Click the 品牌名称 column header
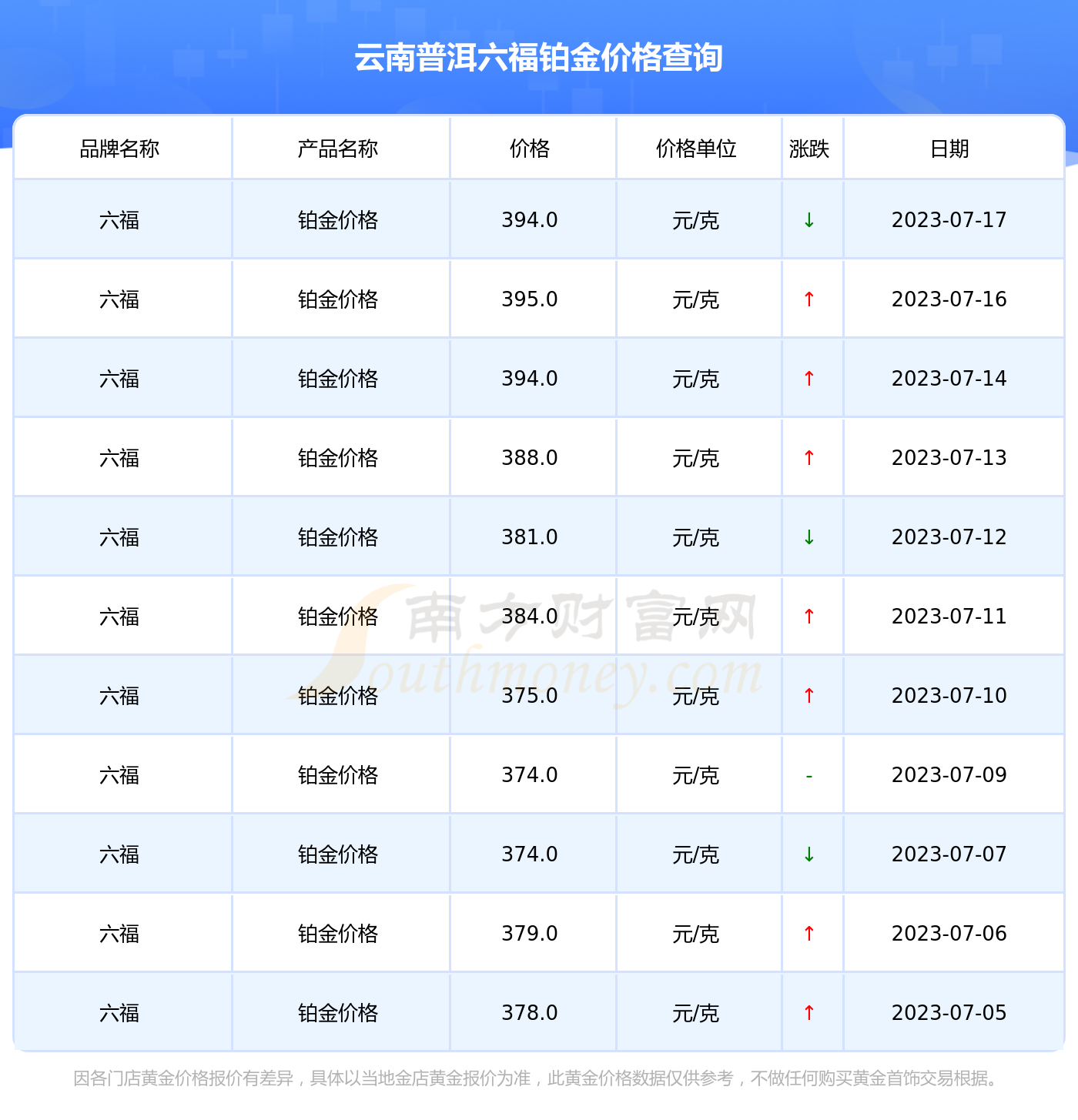 coord(119,149)
